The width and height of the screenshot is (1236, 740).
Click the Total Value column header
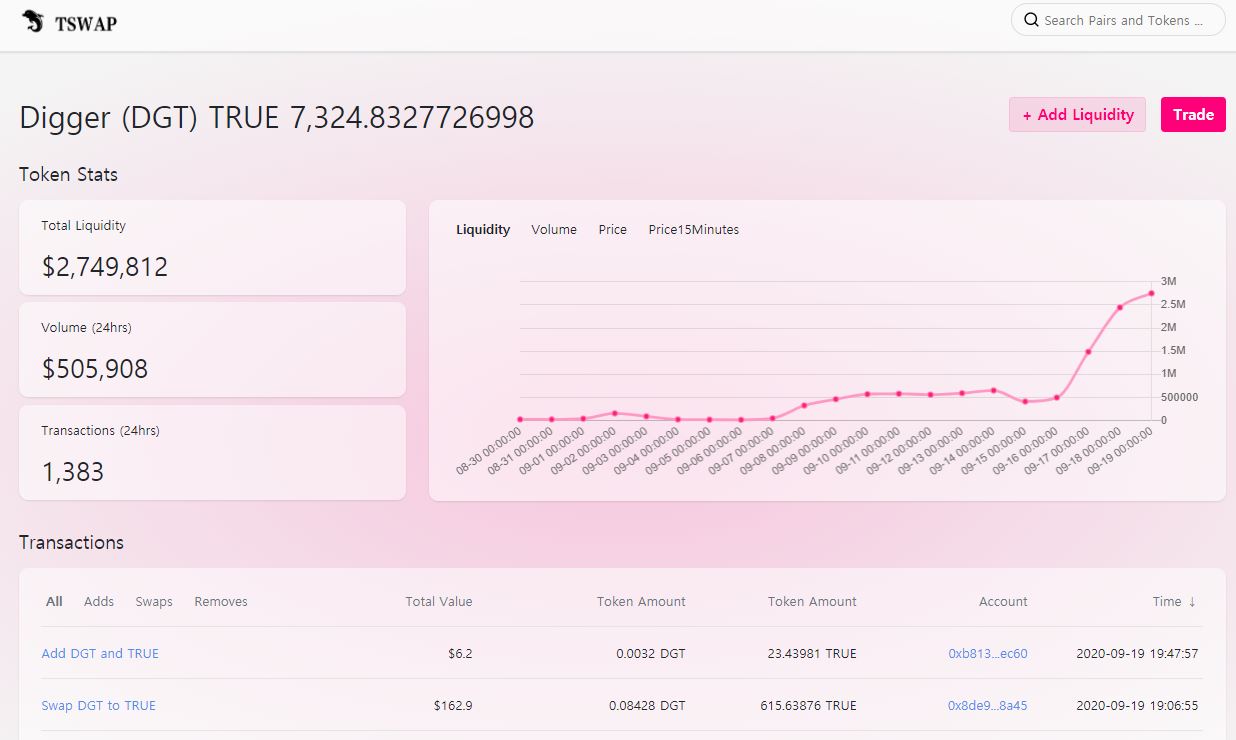pyautogui.click(x=439, y=602)
